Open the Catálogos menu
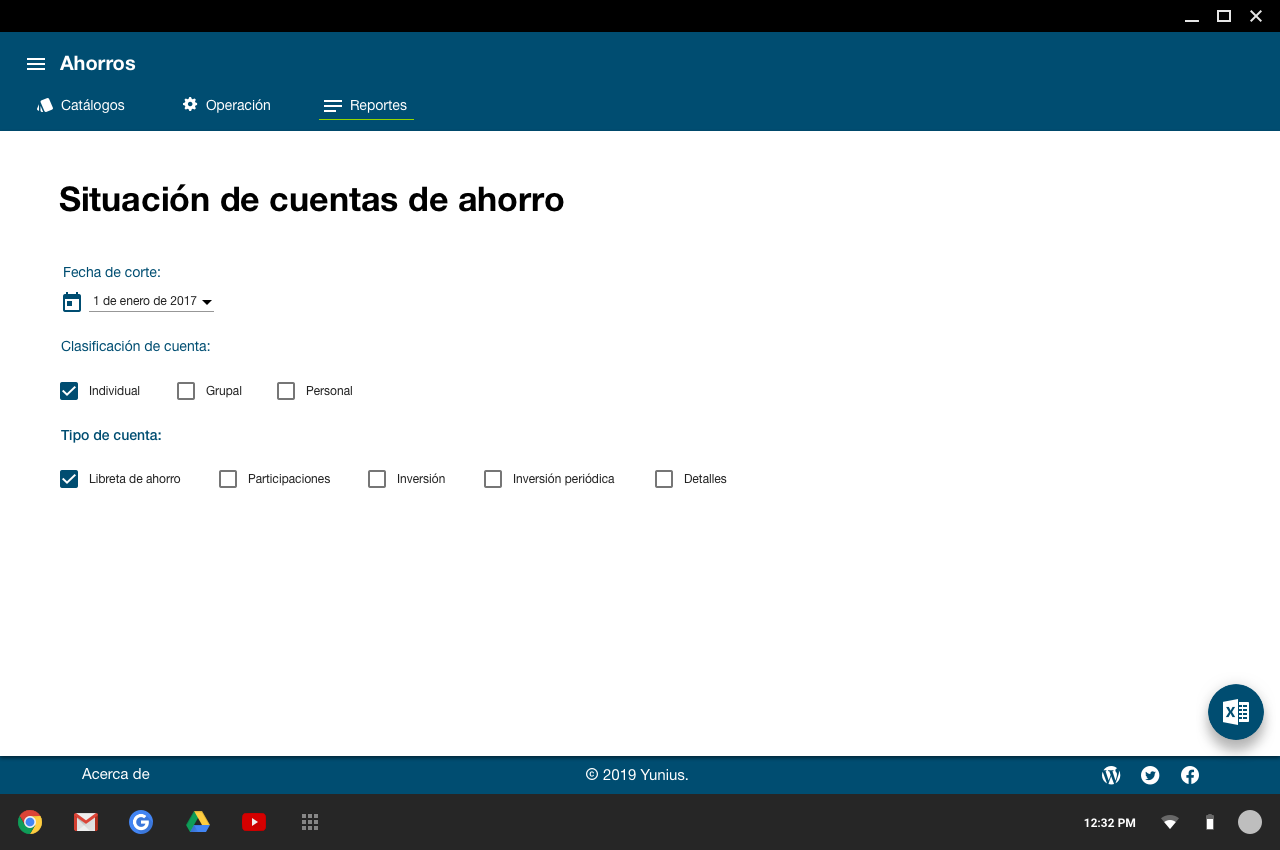Screen dimensions: 1280x850 click(x=81, y=105)
